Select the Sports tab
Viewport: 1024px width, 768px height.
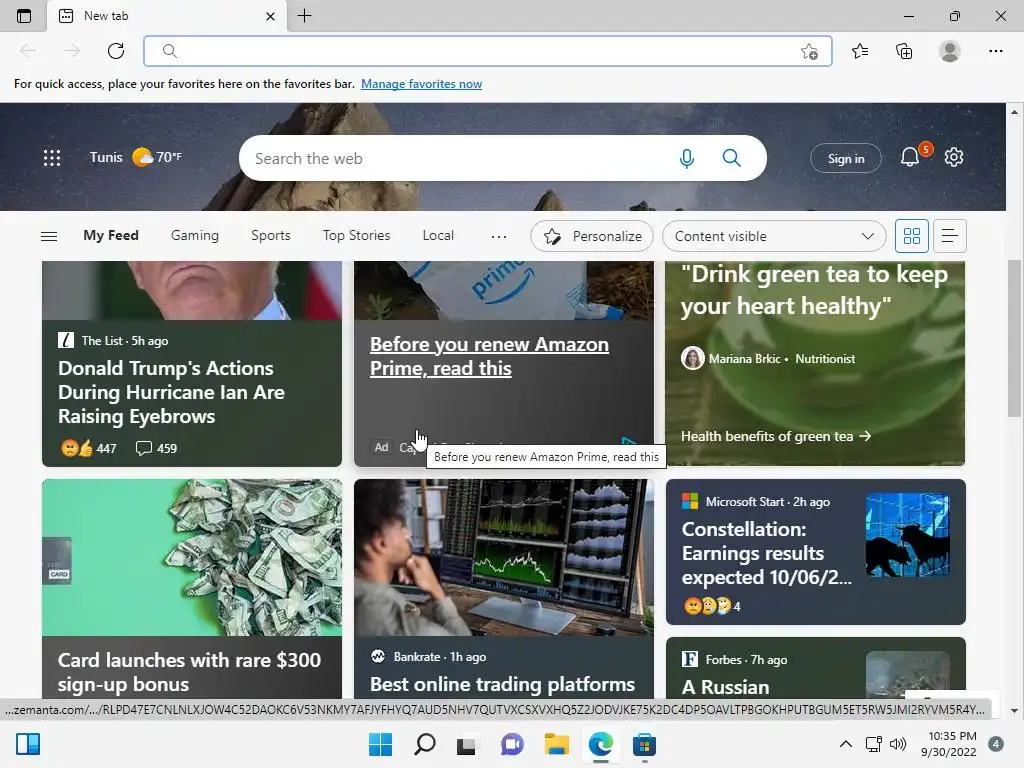[270, 236]
